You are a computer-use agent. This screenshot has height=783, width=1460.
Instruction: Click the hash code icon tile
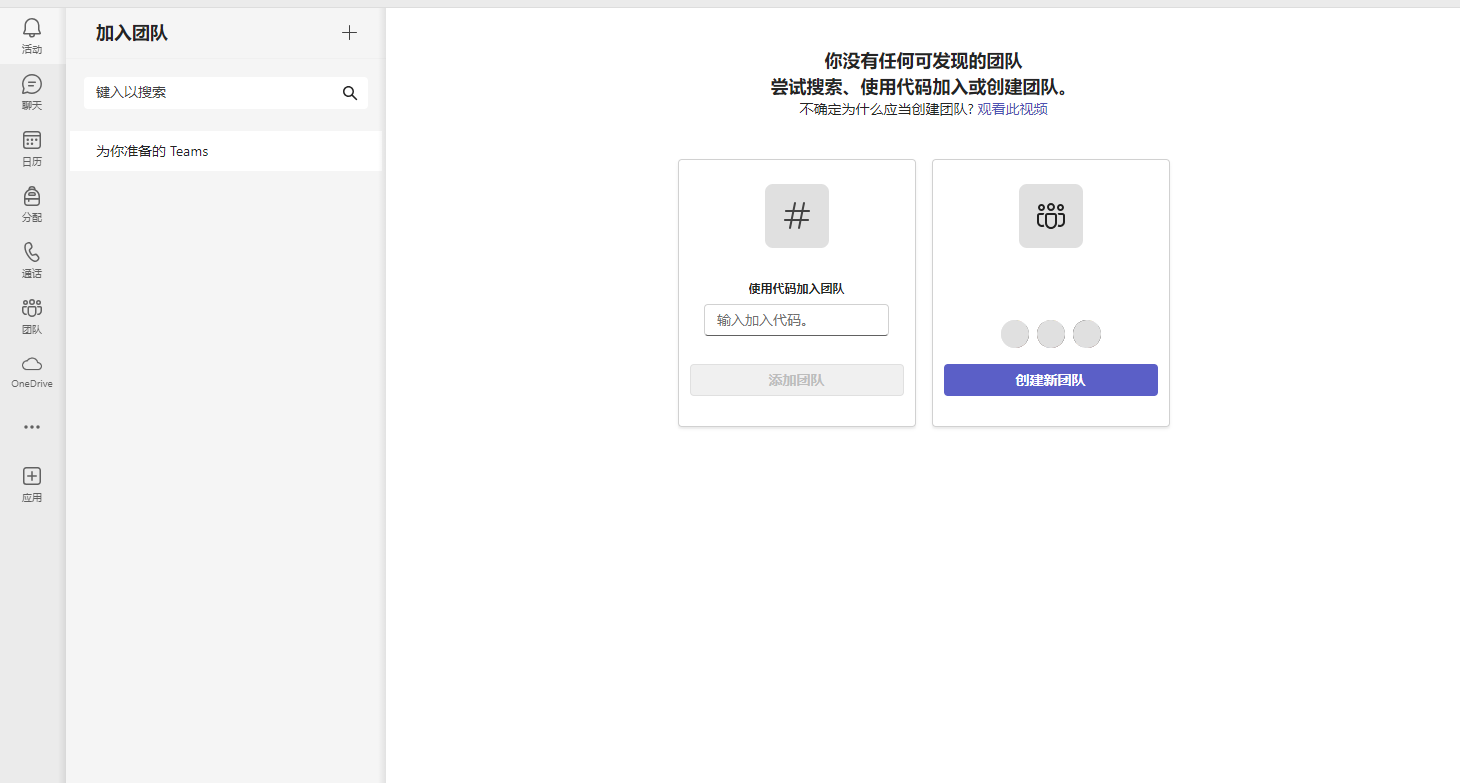tap(797, 216)
